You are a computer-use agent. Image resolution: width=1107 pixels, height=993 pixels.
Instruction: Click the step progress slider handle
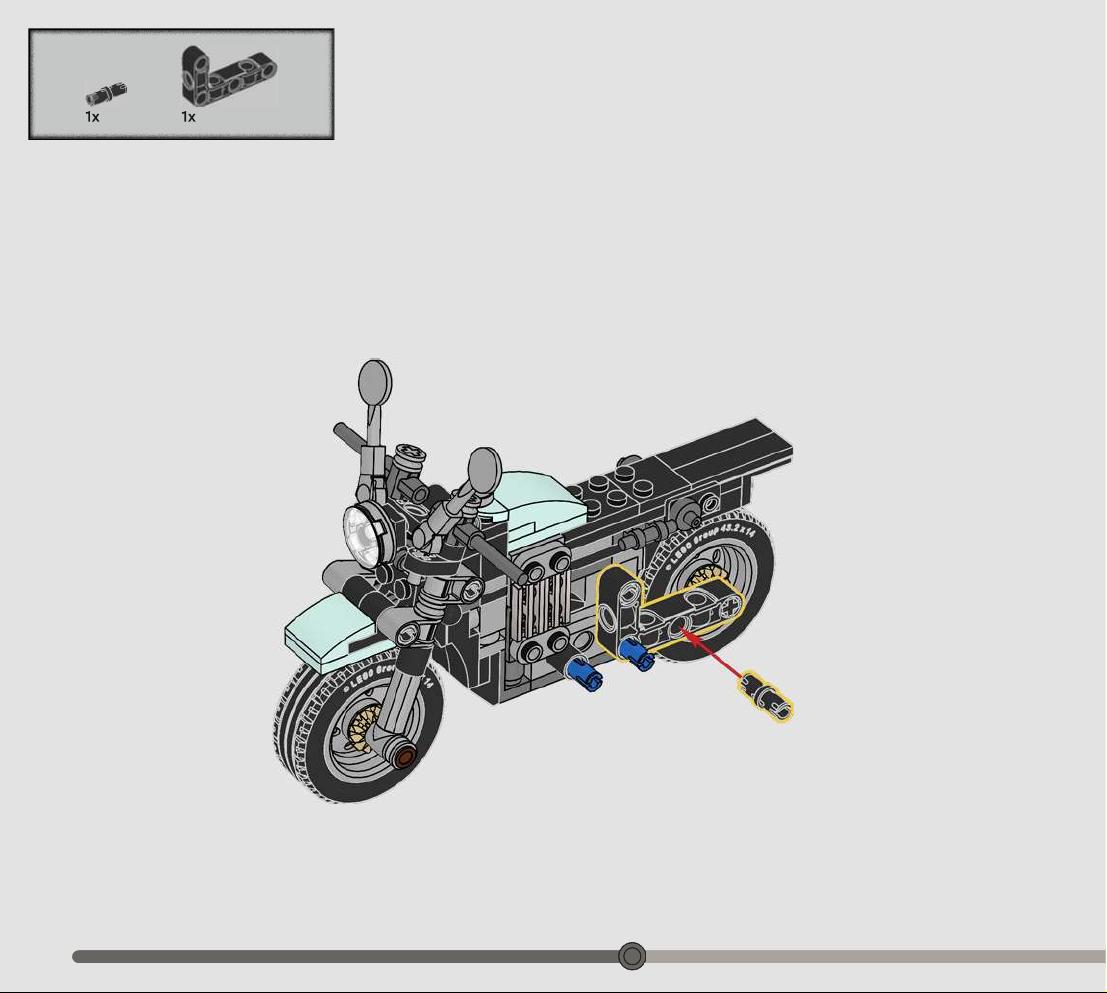(x=631, y=956)
